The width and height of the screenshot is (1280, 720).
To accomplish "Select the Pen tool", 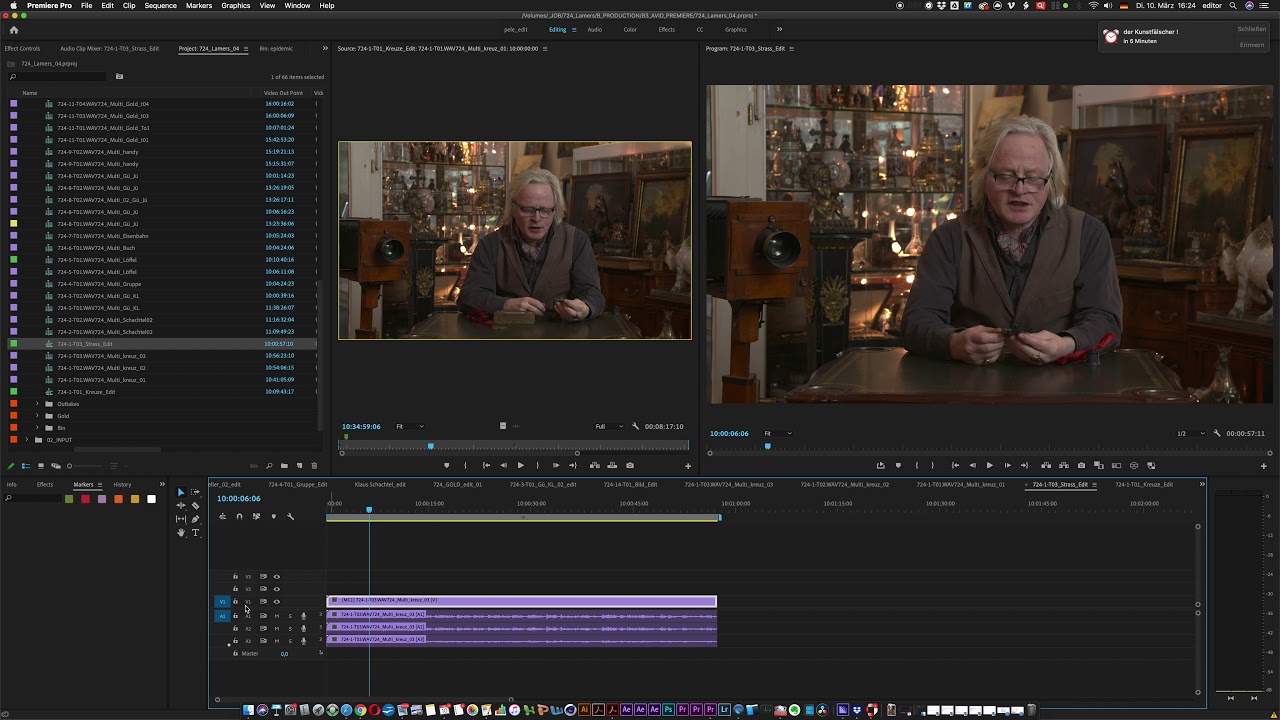I will [196, 519].
